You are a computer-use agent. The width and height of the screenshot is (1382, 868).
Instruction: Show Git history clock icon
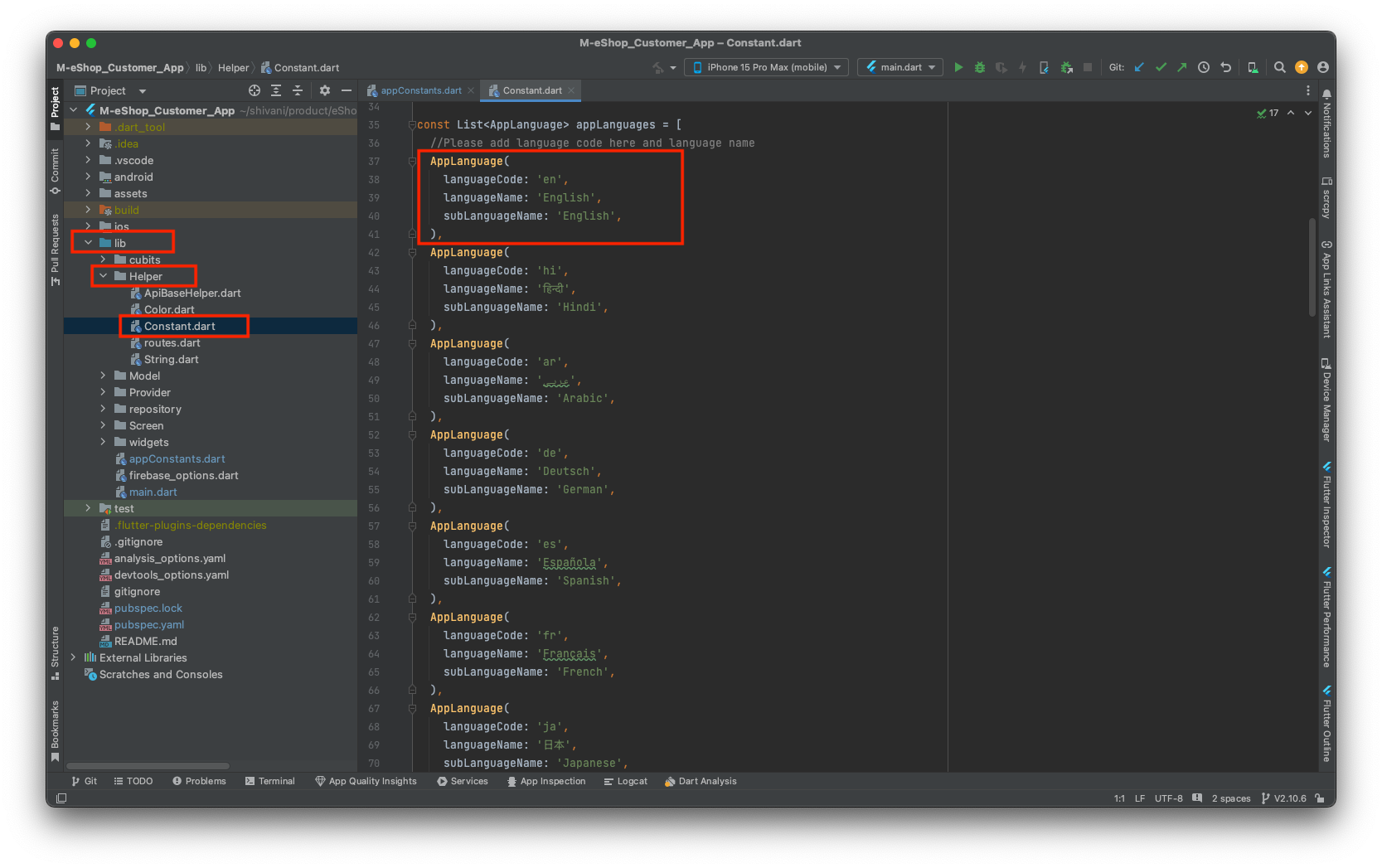click(x=1204, y=67)
